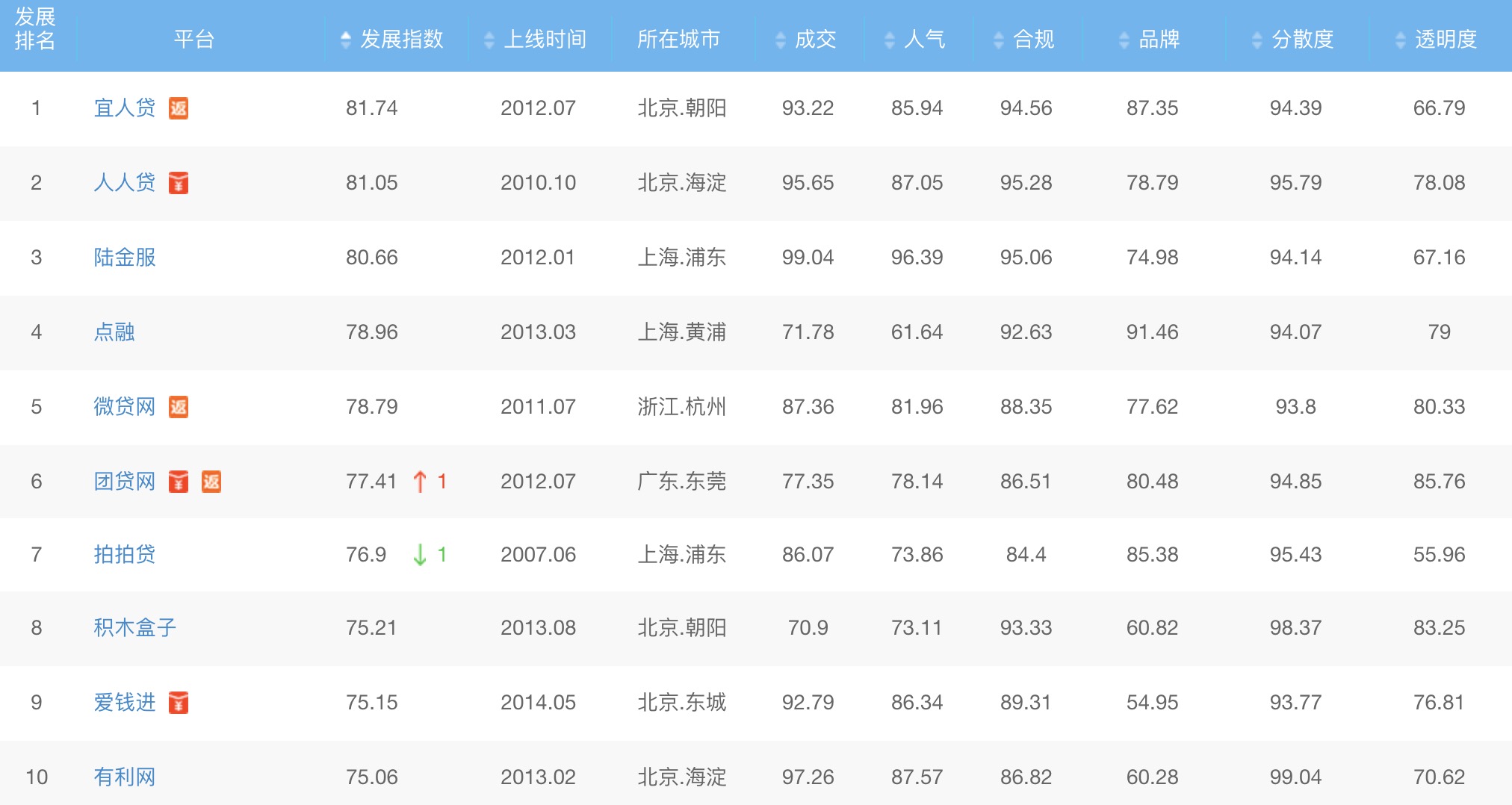Click the 返 rebate icon beside 微贷网
The height and width of the screenshot is (805, 1512).
pos(179,407)
